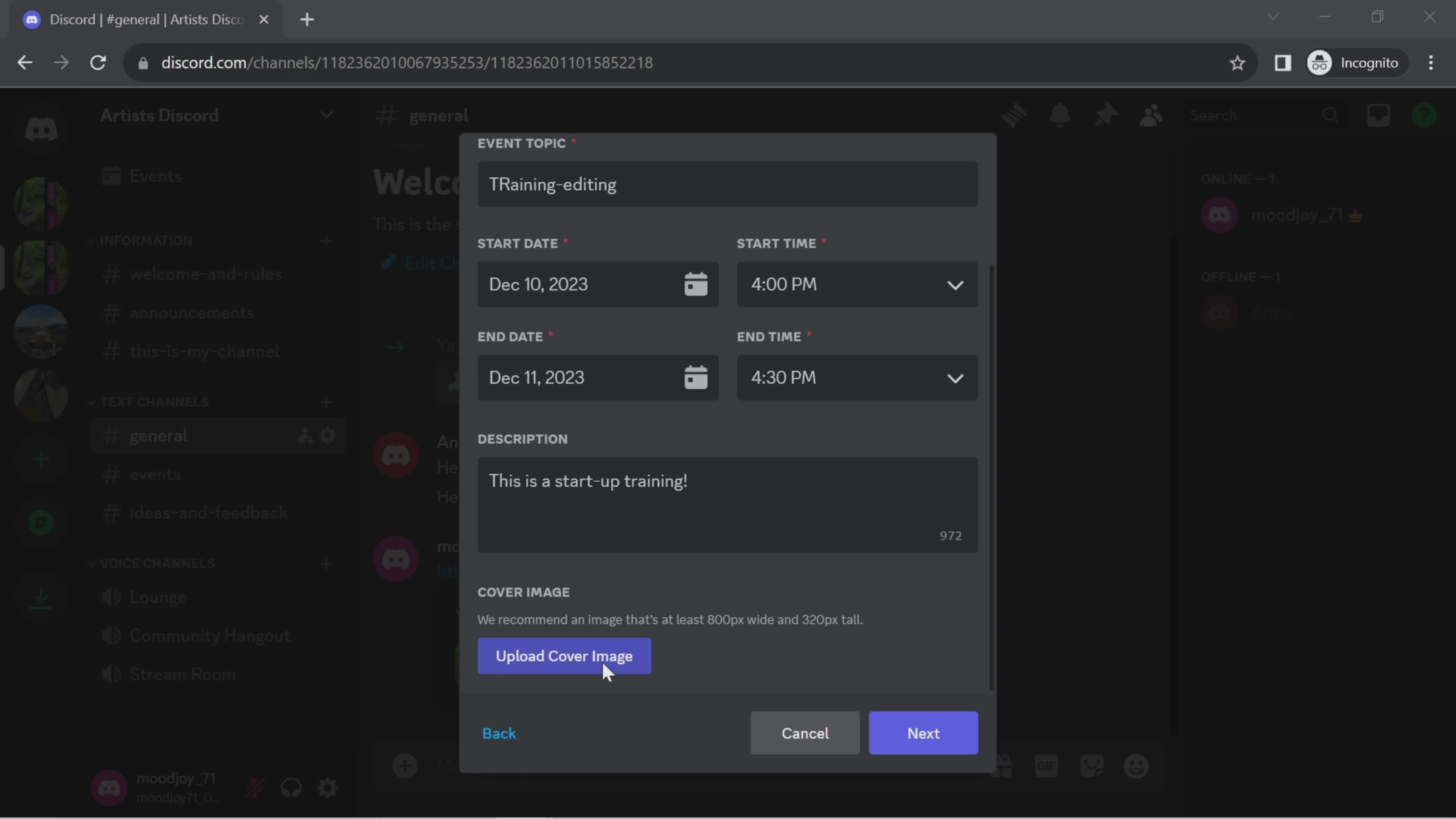1456x819 pixels.
Task: Click the Events channel icon
Action: (111, 175)
